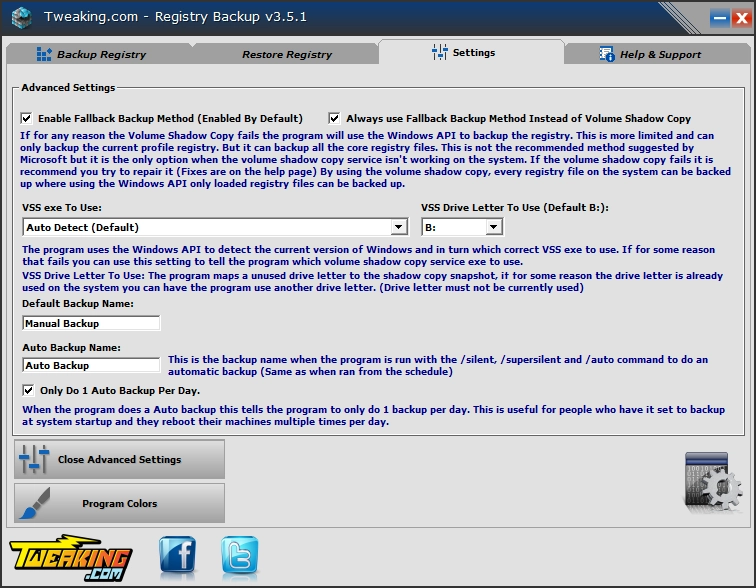Click the Tweaking.com app cube icon in title bar

[21, 17]
